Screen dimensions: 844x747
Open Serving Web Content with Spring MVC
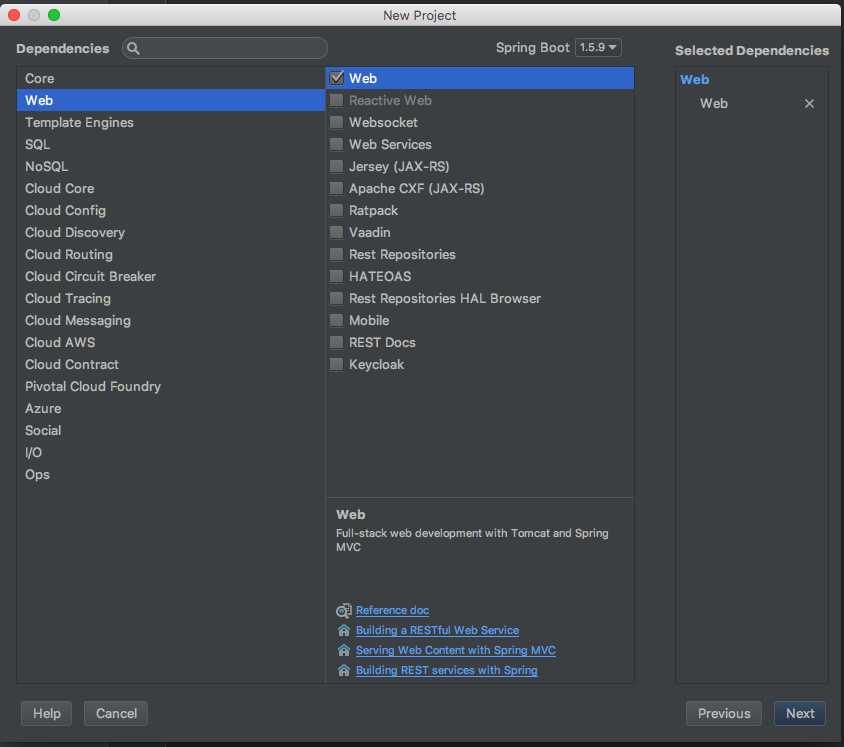[x=455, y=650]
